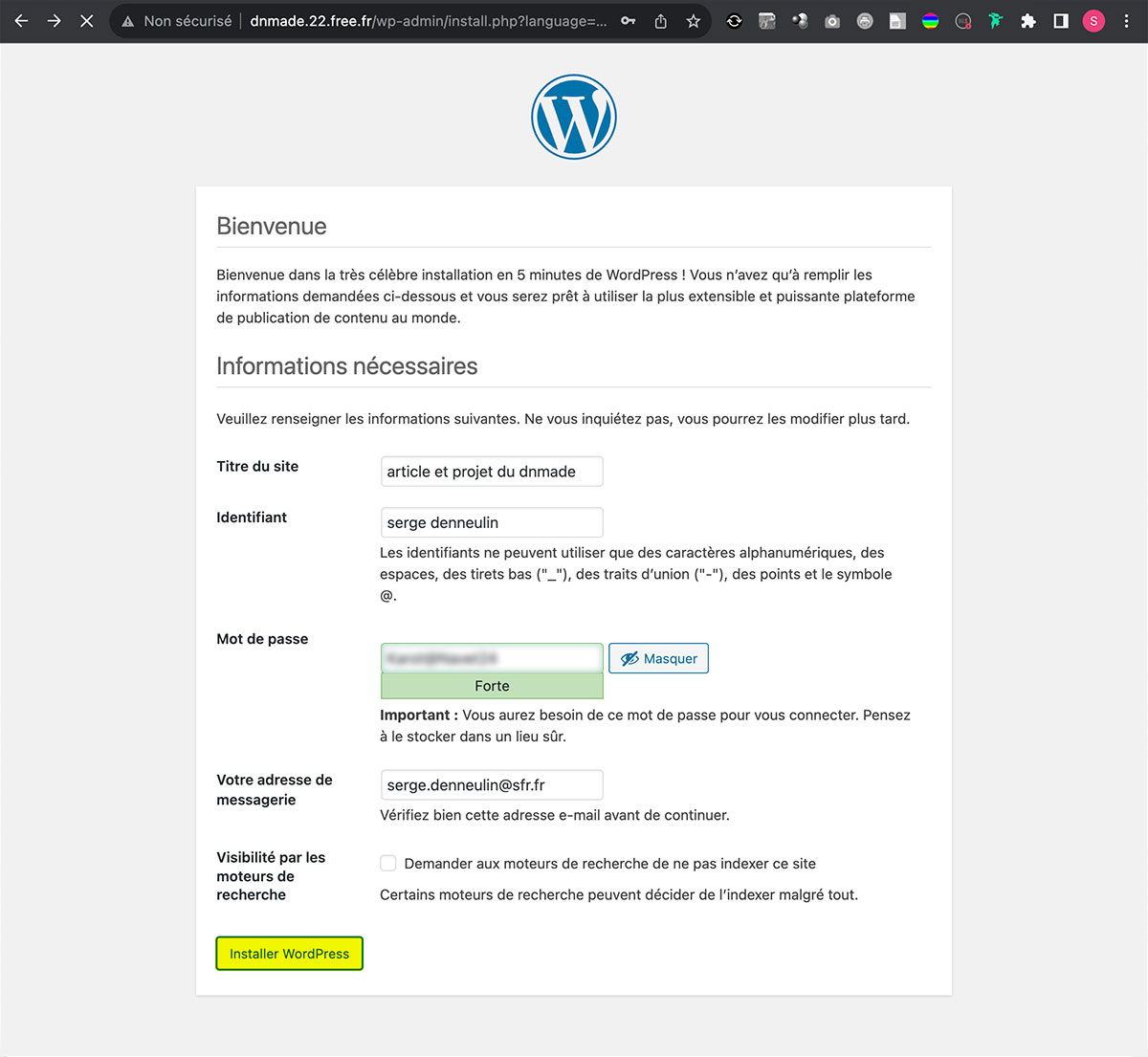Click the 'Non sécurisé' site info warning
The image size is (1148, 1057).
click(177, 20)
